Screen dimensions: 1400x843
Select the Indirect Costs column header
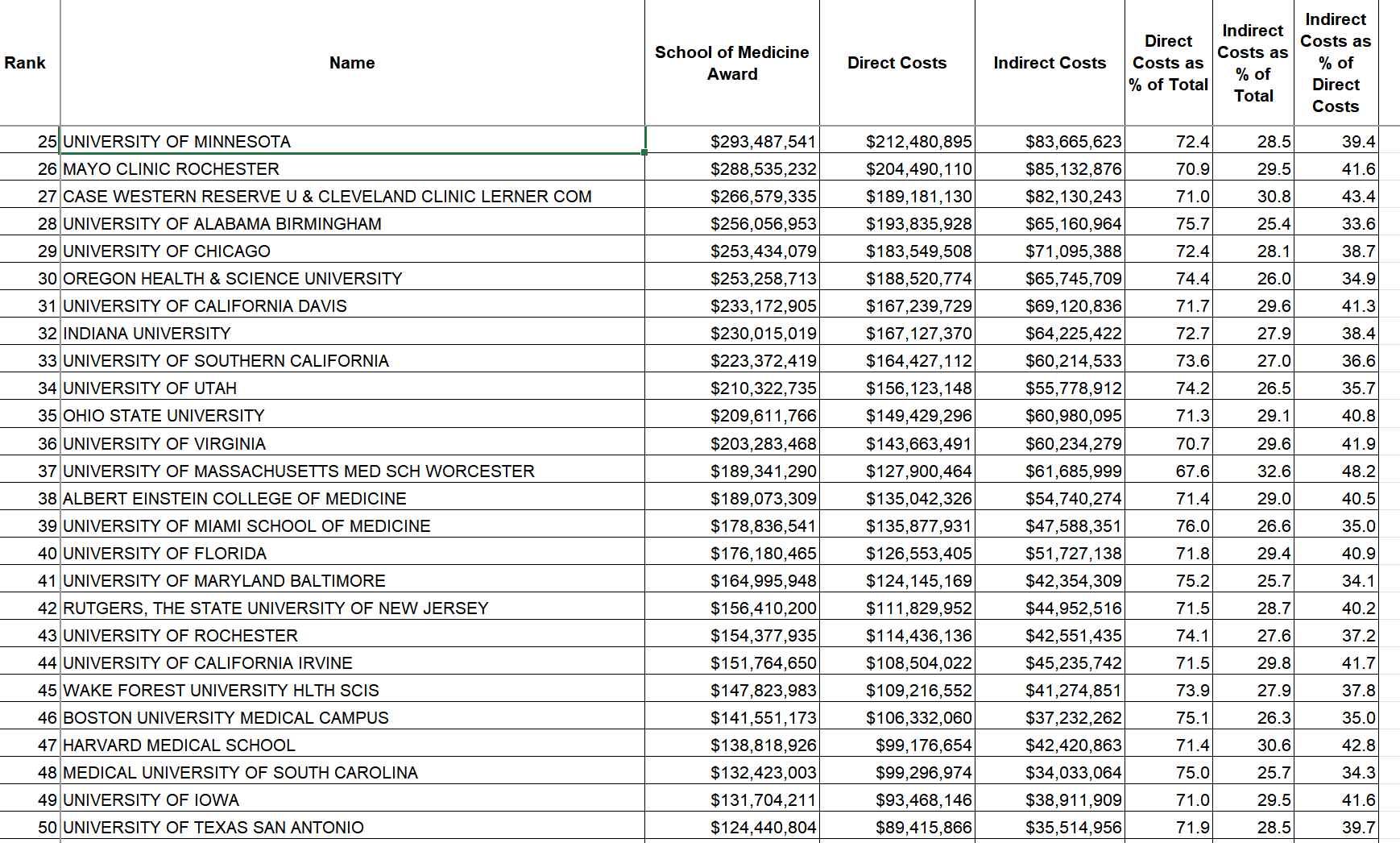pyautogui.click(x=1050, y=63)
